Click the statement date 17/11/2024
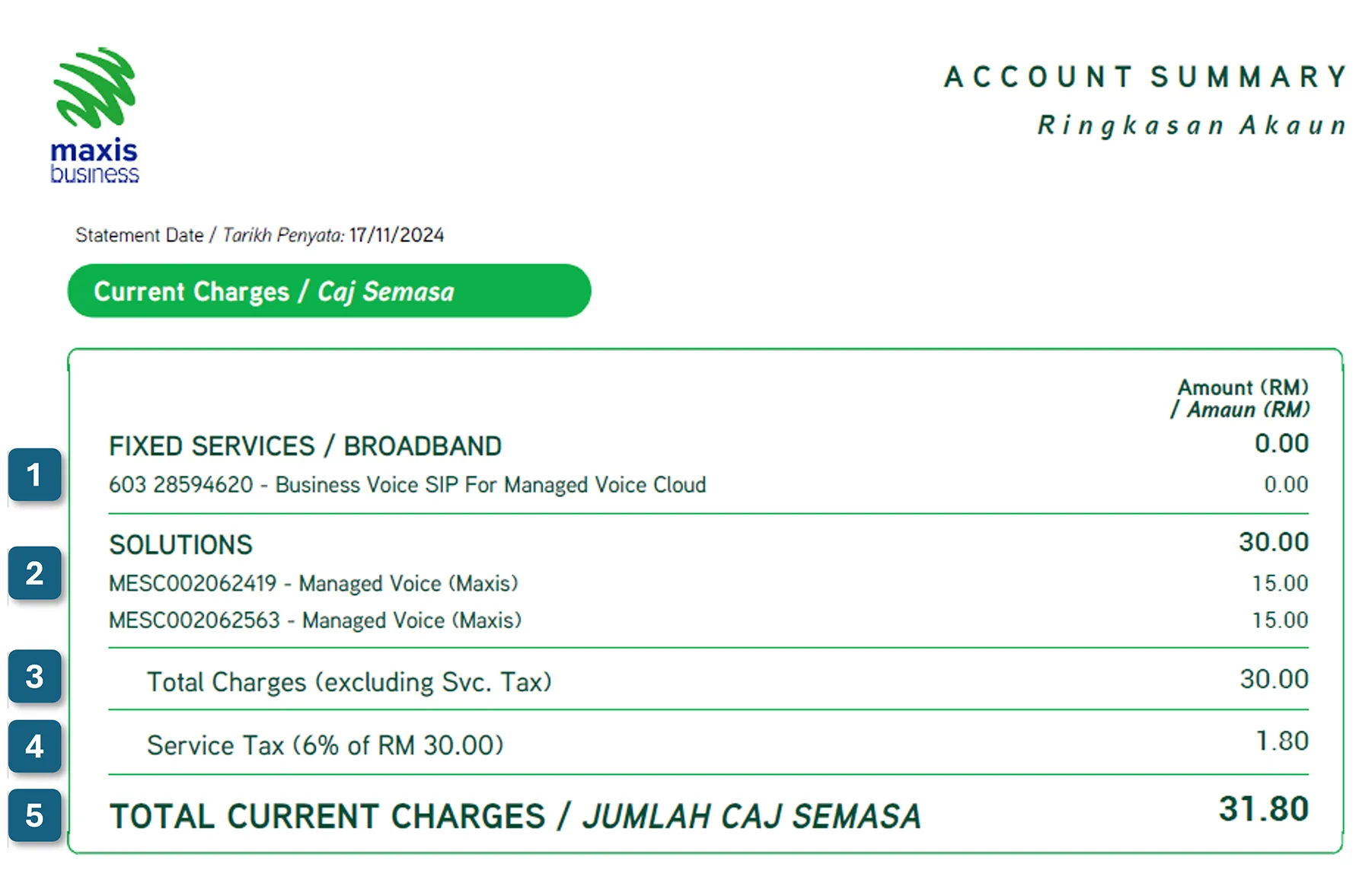The image size is (1359, 896). pyautogui.click(x=397, y=235)
